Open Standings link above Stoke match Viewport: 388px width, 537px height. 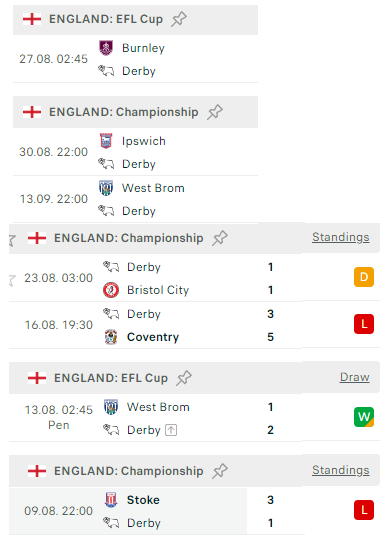coord(340,470)
